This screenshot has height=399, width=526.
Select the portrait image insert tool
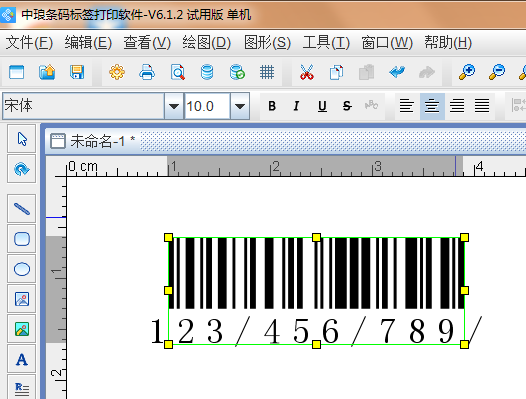(22, 299)
